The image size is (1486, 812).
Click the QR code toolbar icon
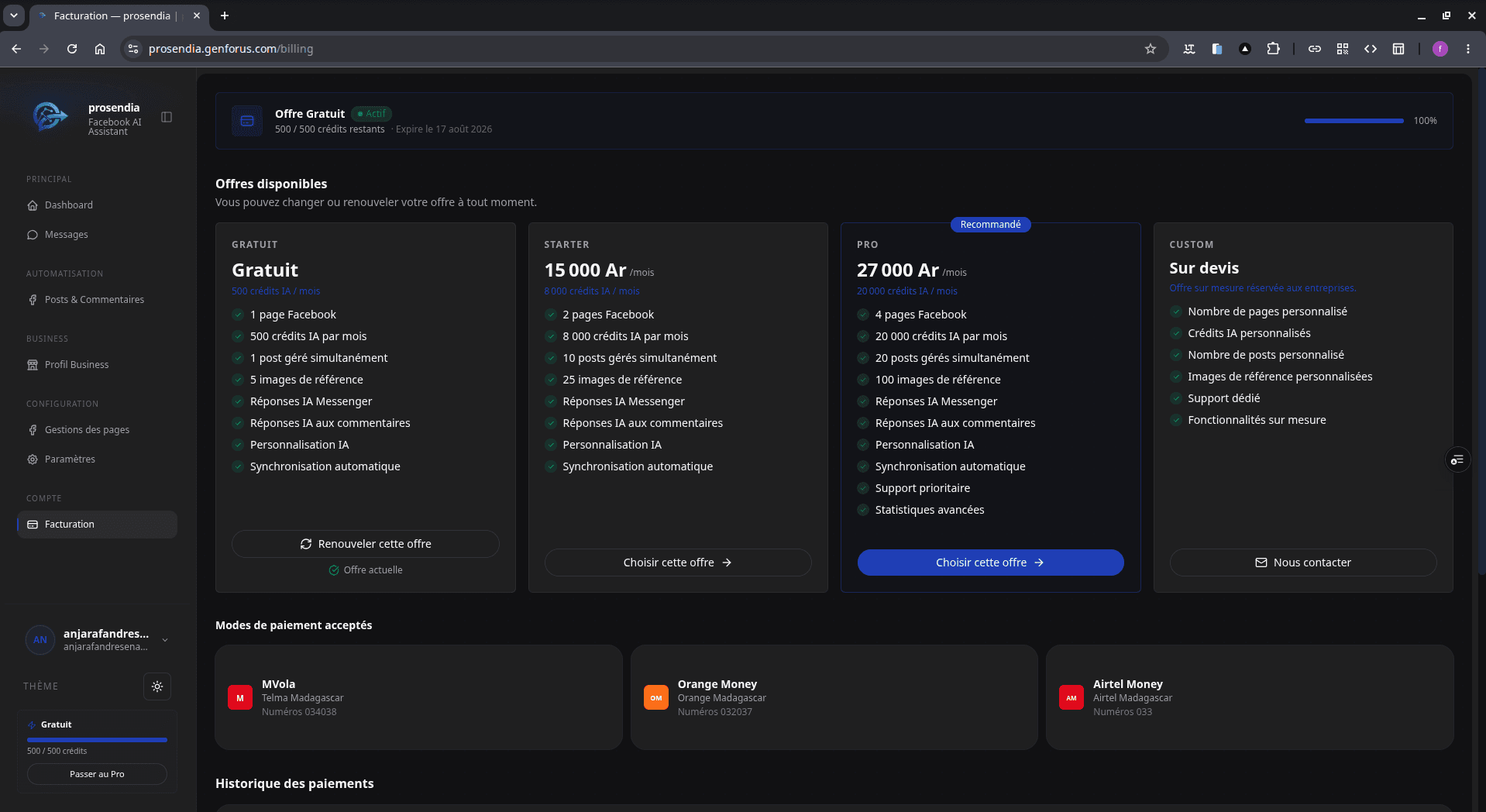tap(1343, 49)
